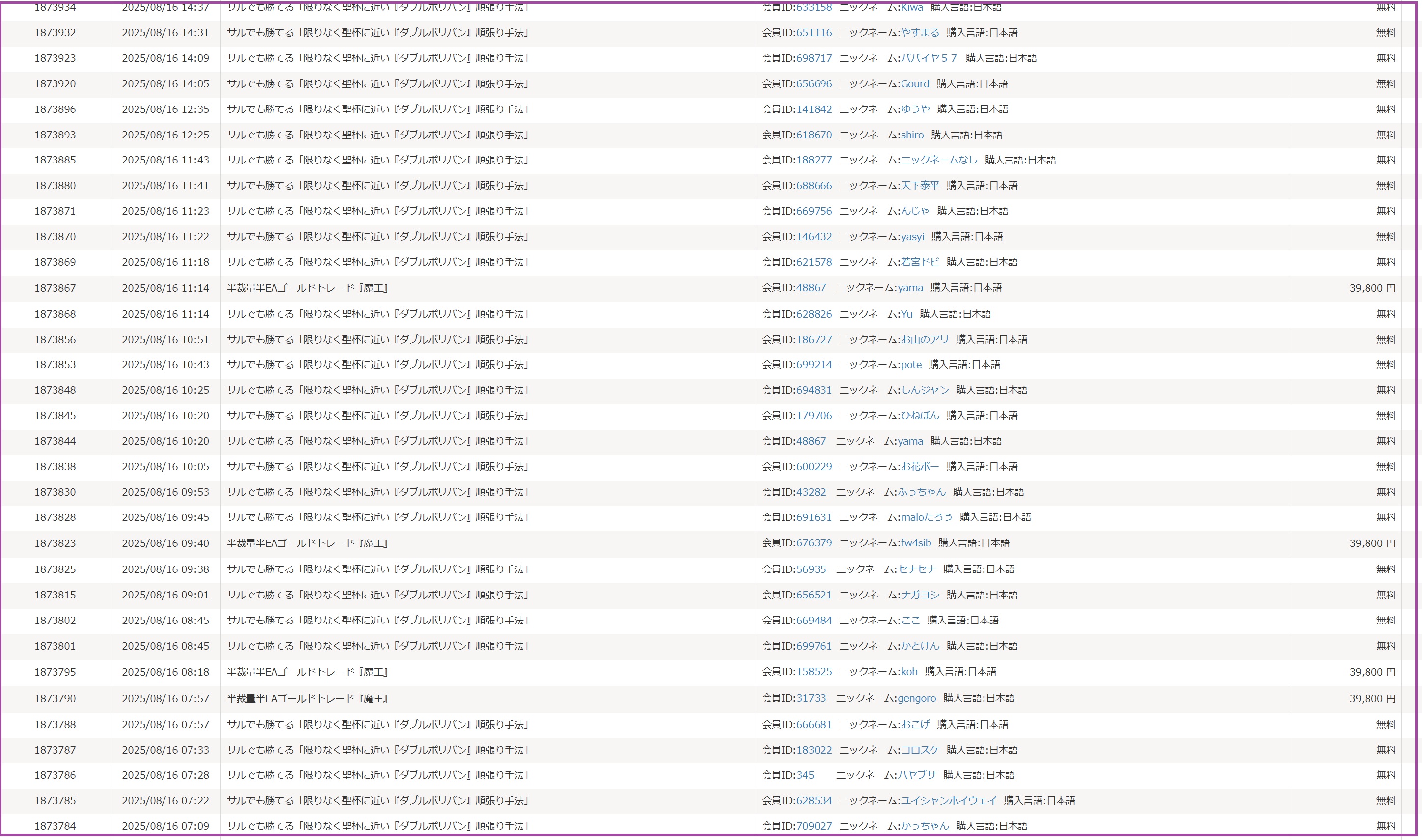
Task: Open member ID 676379 link
Action: coord(814,542)
